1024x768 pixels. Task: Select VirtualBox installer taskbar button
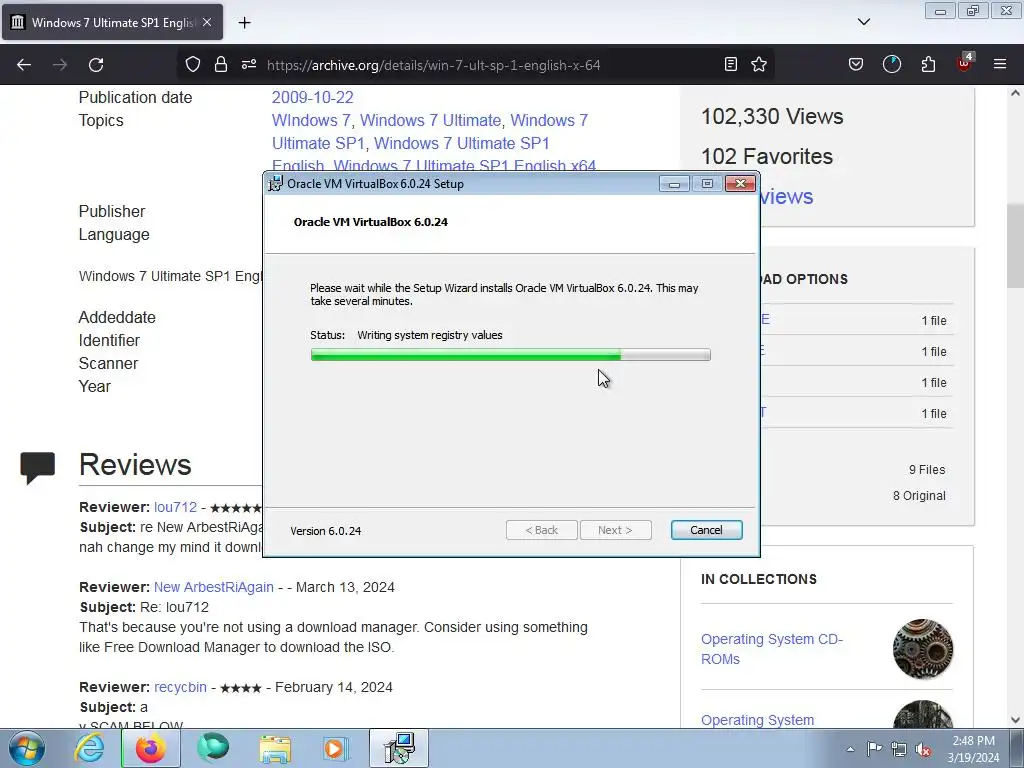(399, 748)
